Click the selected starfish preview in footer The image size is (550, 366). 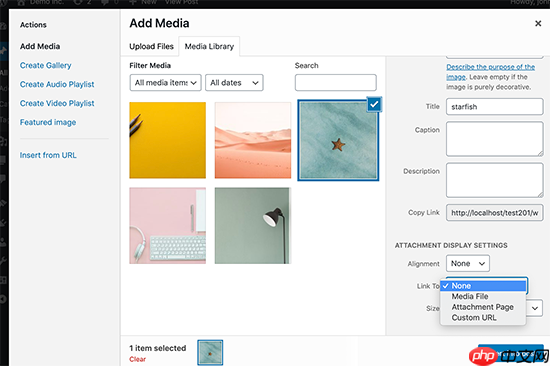point(210,353)
